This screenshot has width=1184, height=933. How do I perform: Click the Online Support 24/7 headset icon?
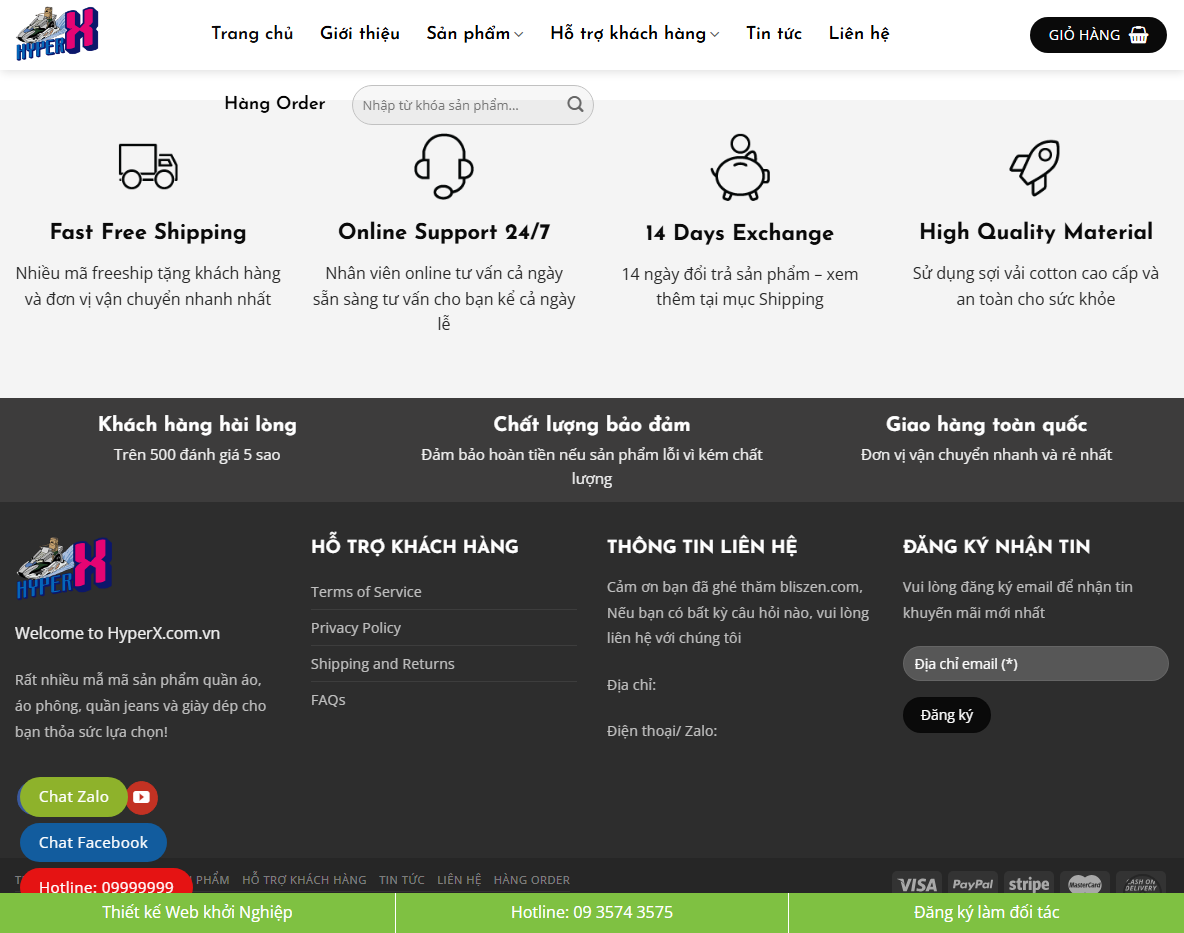coord(443,166)
